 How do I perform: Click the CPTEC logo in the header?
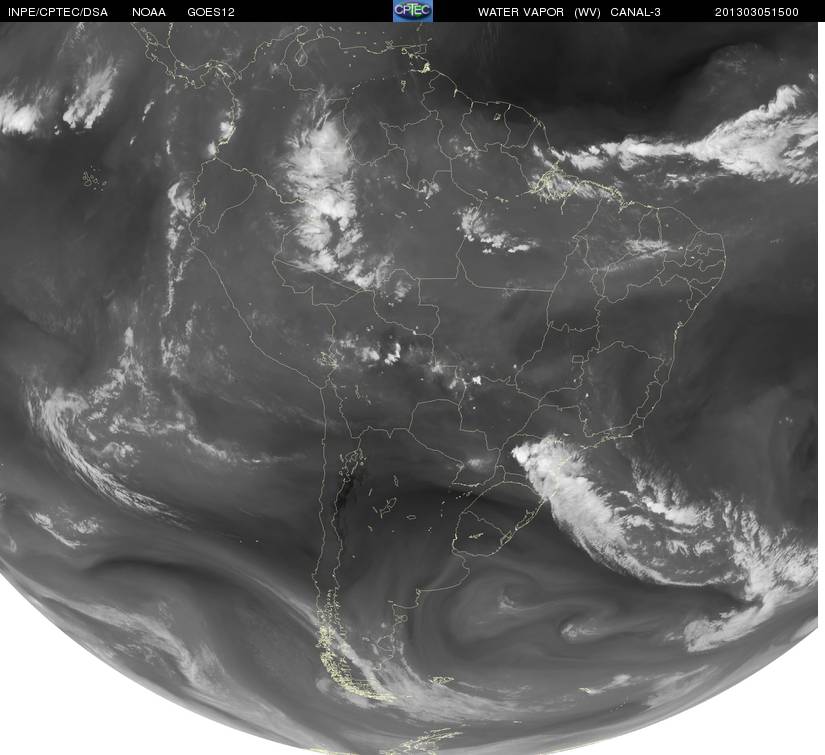413,11
